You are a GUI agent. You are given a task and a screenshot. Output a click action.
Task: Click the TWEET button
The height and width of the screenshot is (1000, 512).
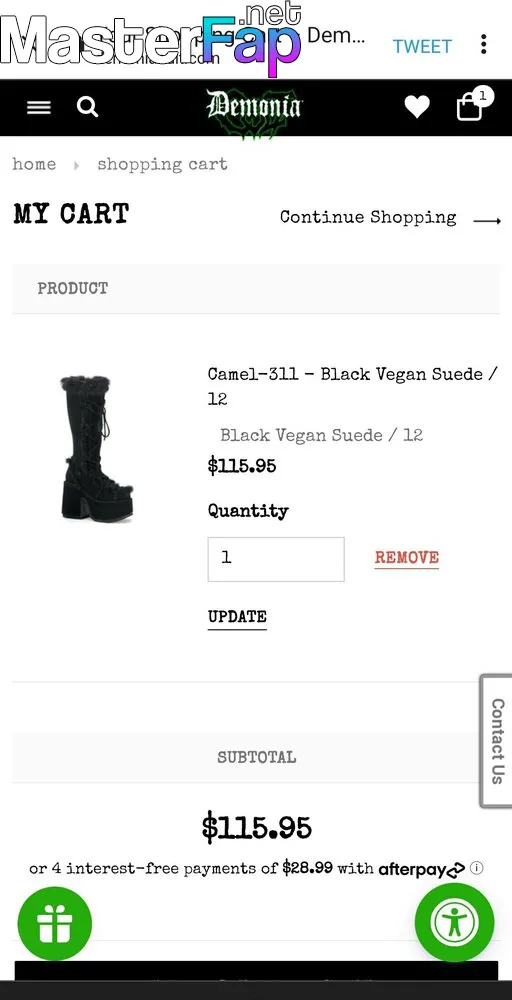tap(422, 46)
